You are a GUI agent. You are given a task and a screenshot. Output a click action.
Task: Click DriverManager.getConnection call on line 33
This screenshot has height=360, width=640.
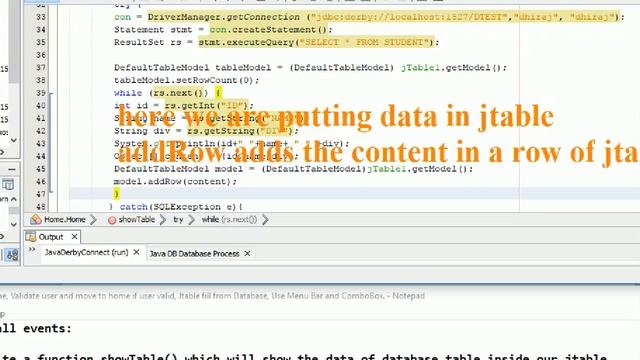(224, 17)
